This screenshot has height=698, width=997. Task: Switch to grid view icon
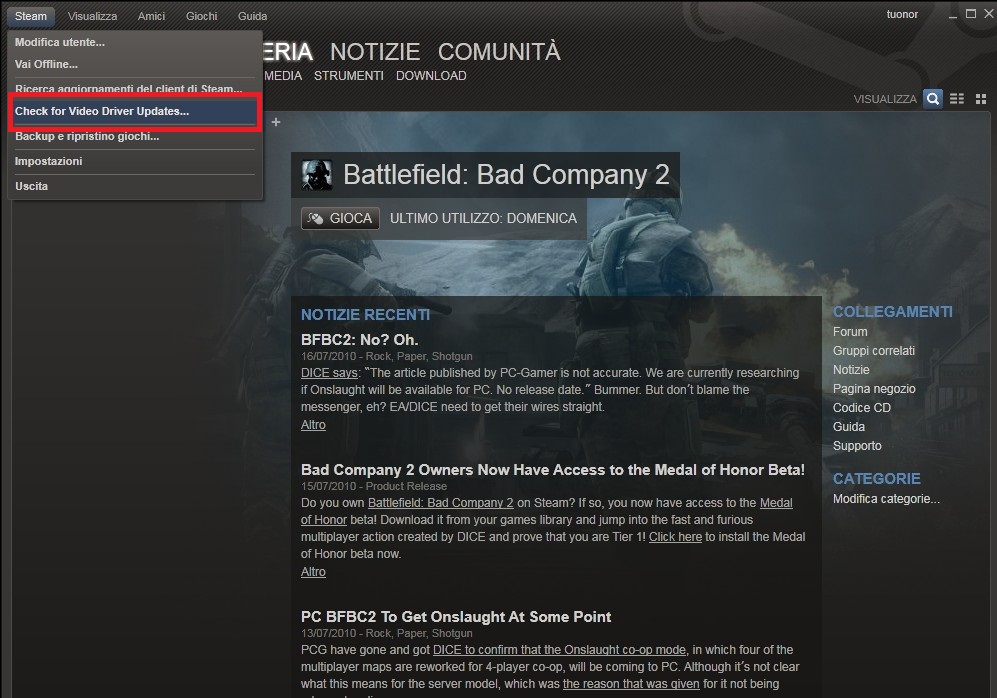coord(981,99)
